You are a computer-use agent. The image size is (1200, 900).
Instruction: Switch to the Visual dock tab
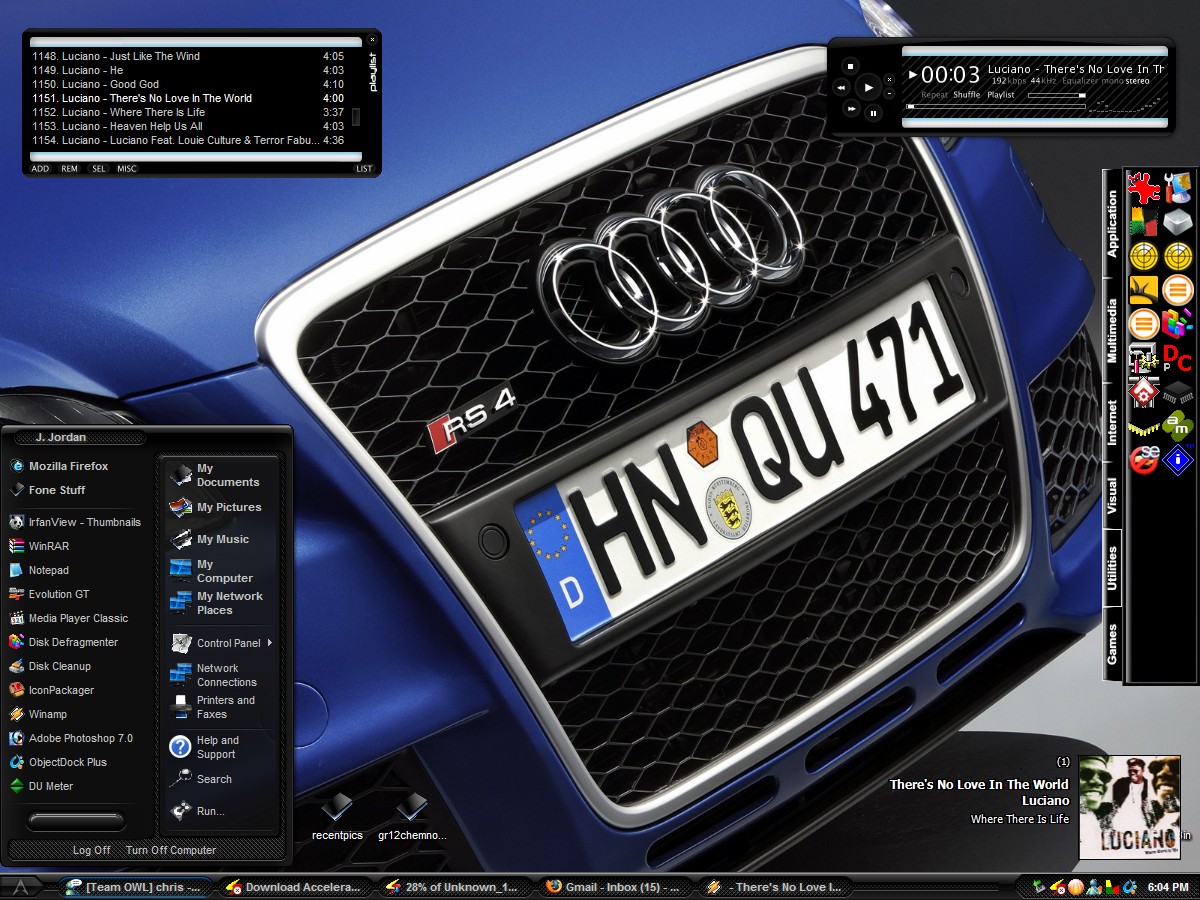1112,497
